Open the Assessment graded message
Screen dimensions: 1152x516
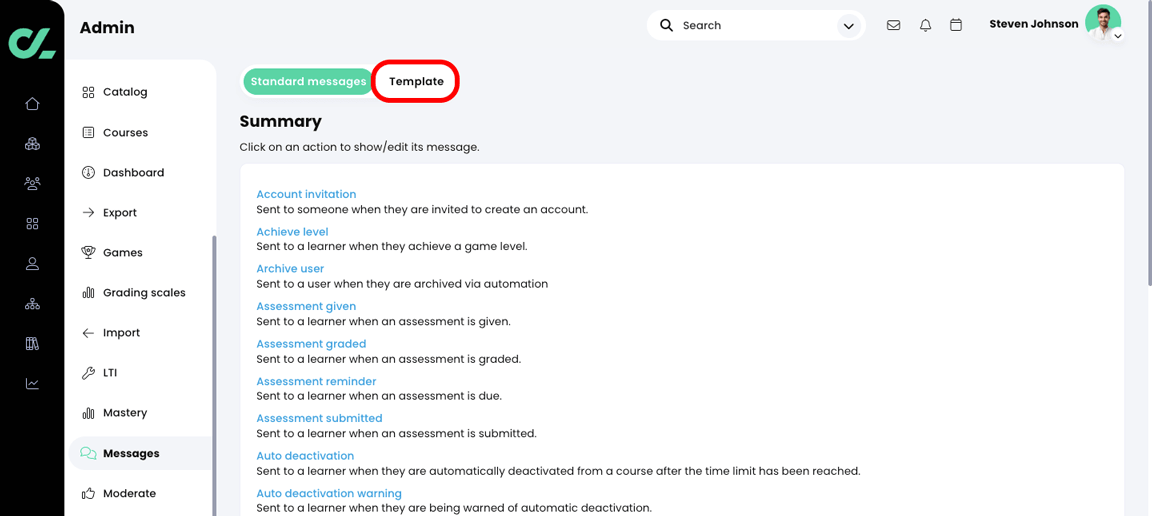(x=312, y=344)
